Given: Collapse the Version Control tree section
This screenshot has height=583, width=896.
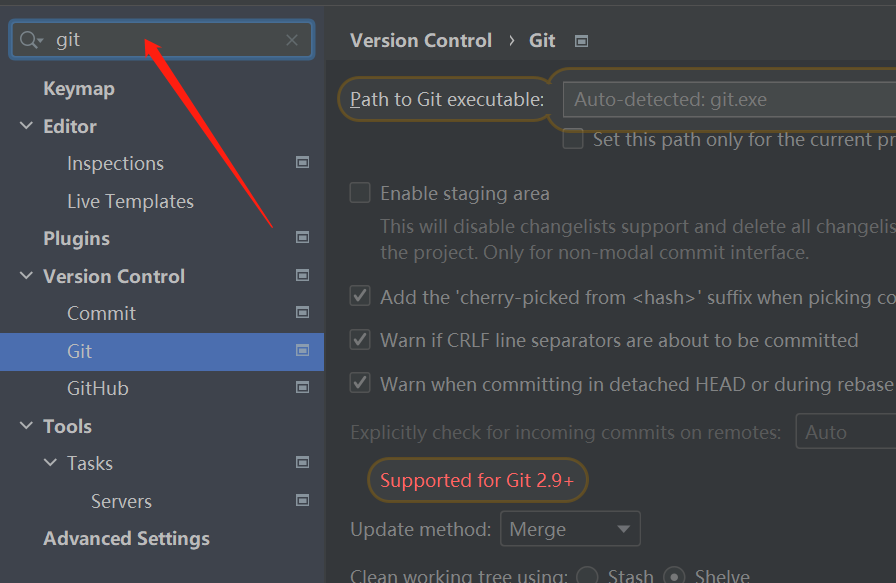Looking at the screenshot, I should click(x=25, y=276).
